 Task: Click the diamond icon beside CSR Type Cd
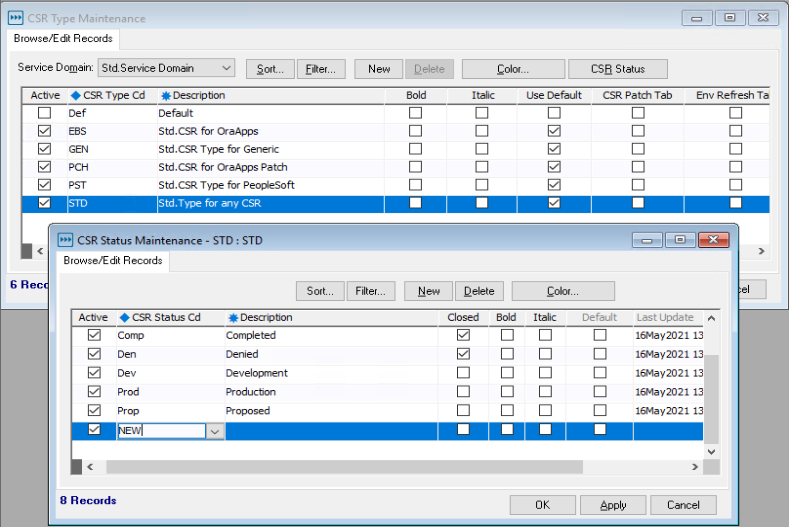coord(75,96)
